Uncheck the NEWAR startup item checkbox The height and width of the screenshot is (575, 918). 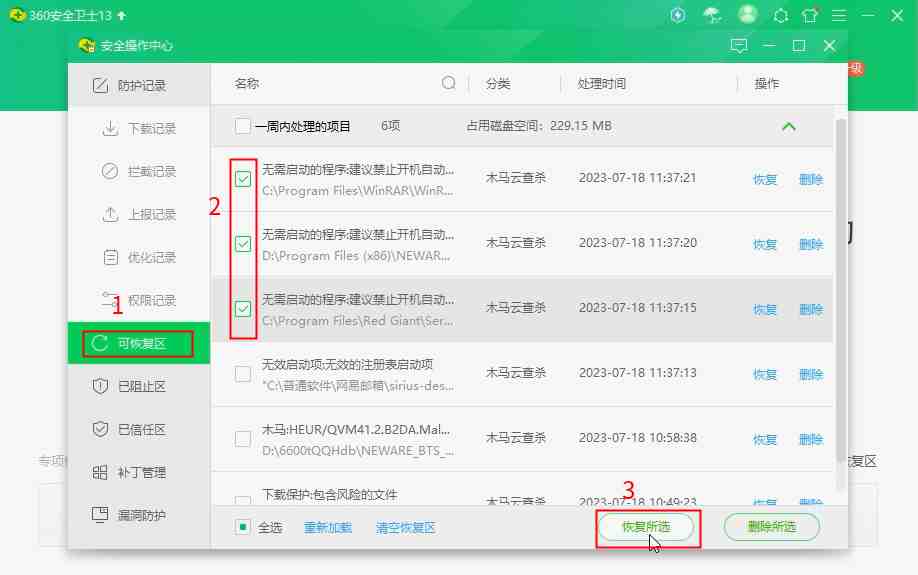[x=243, y=244]
